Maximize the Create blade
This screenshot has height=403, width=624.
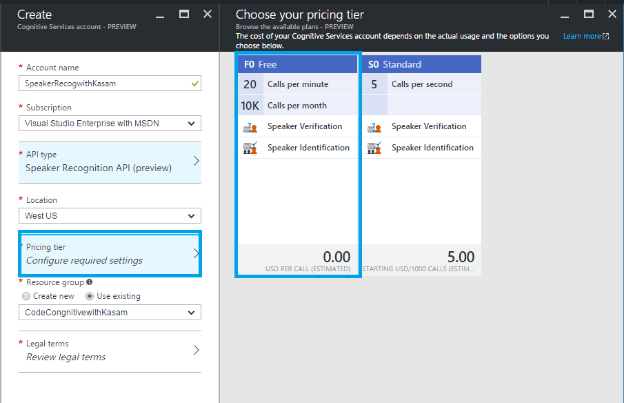(x=184, y=14)
